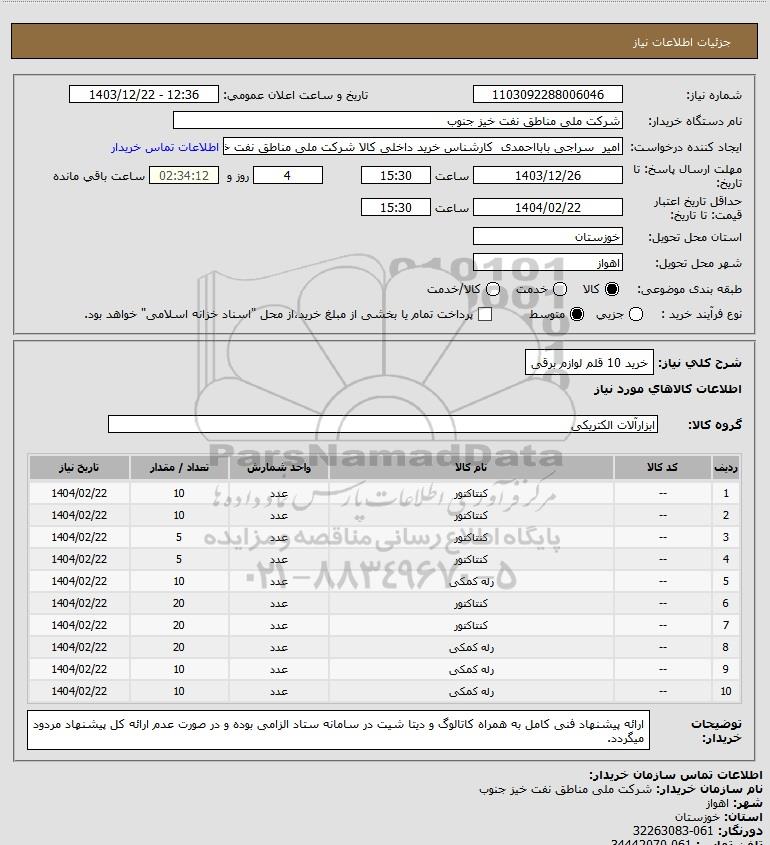Viewport: 770px width, 845px height.
Task: Click the response deadline date 1403/12/26
Action: point(547,175)
